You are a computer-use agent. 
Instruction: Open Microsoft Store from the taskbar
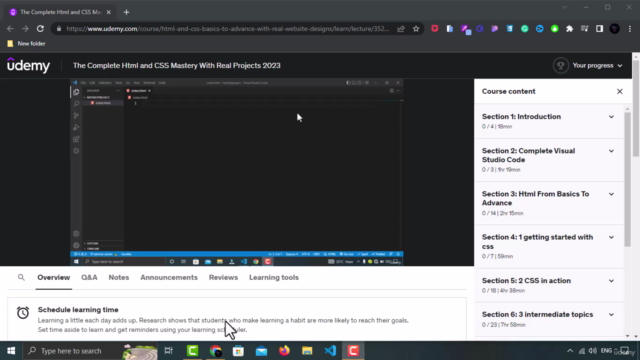(238, 351)
